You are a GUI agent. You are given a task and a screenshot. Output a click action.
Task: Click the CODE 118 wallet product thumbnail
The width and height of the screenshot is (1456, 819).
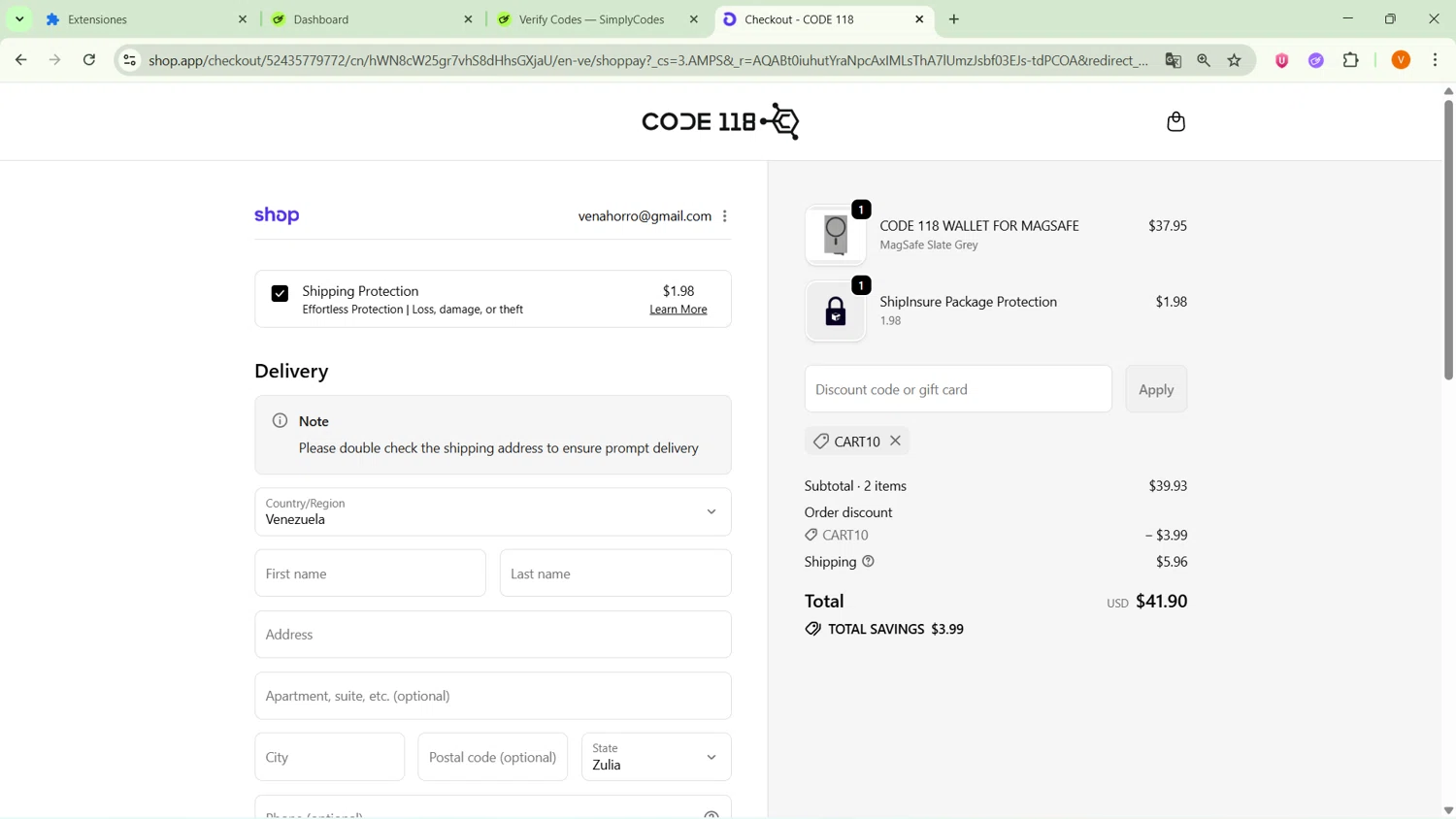point(836,236)
